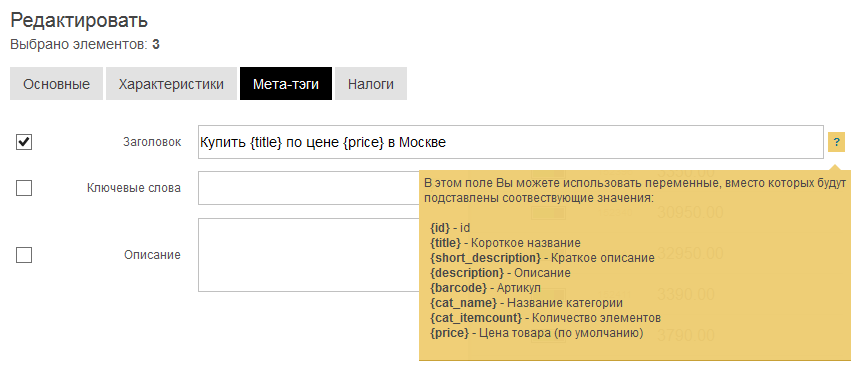Click the Заголовок field label
Viewport: 863px width, 375px height.
coord(152,142)
